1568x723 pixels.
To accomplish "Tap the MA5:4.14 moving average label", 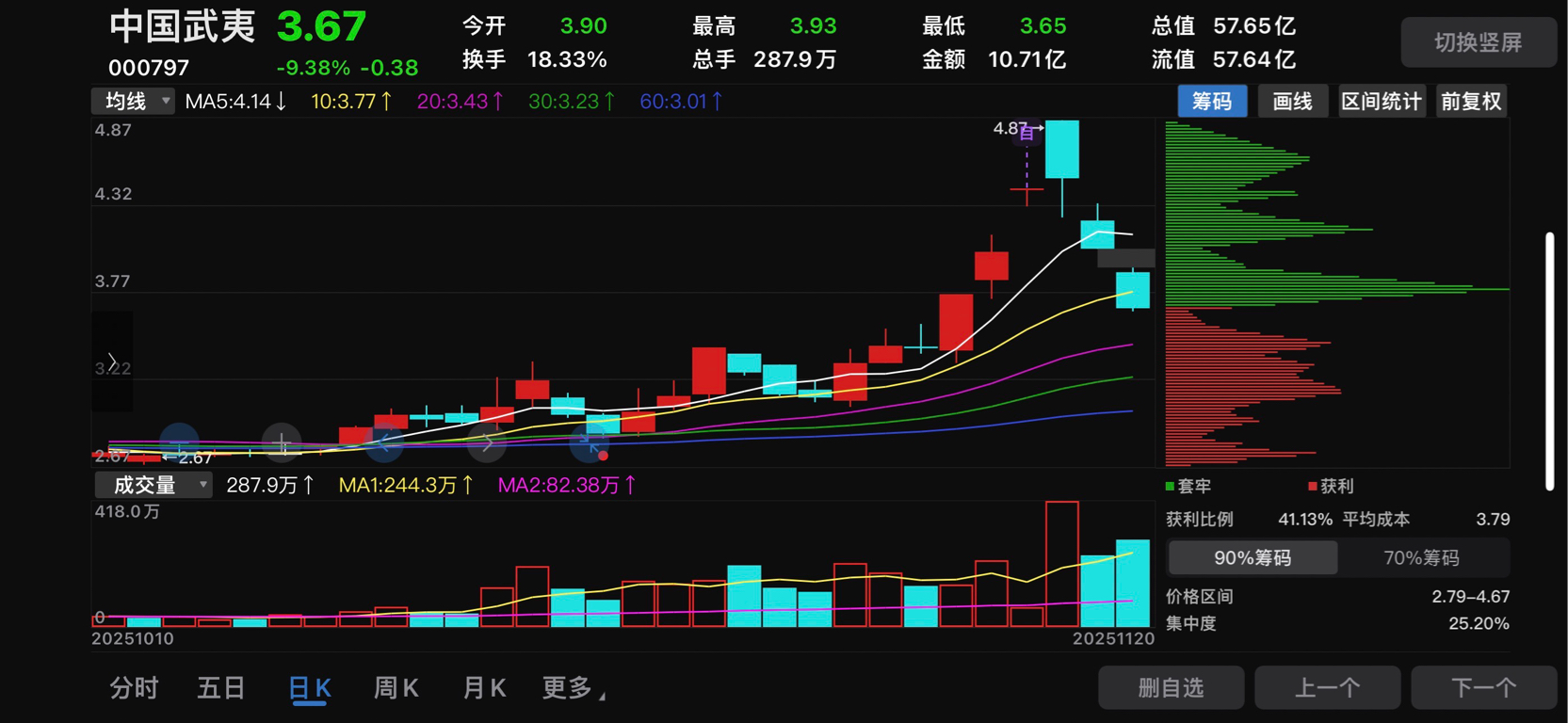I will tap(235, 102).
